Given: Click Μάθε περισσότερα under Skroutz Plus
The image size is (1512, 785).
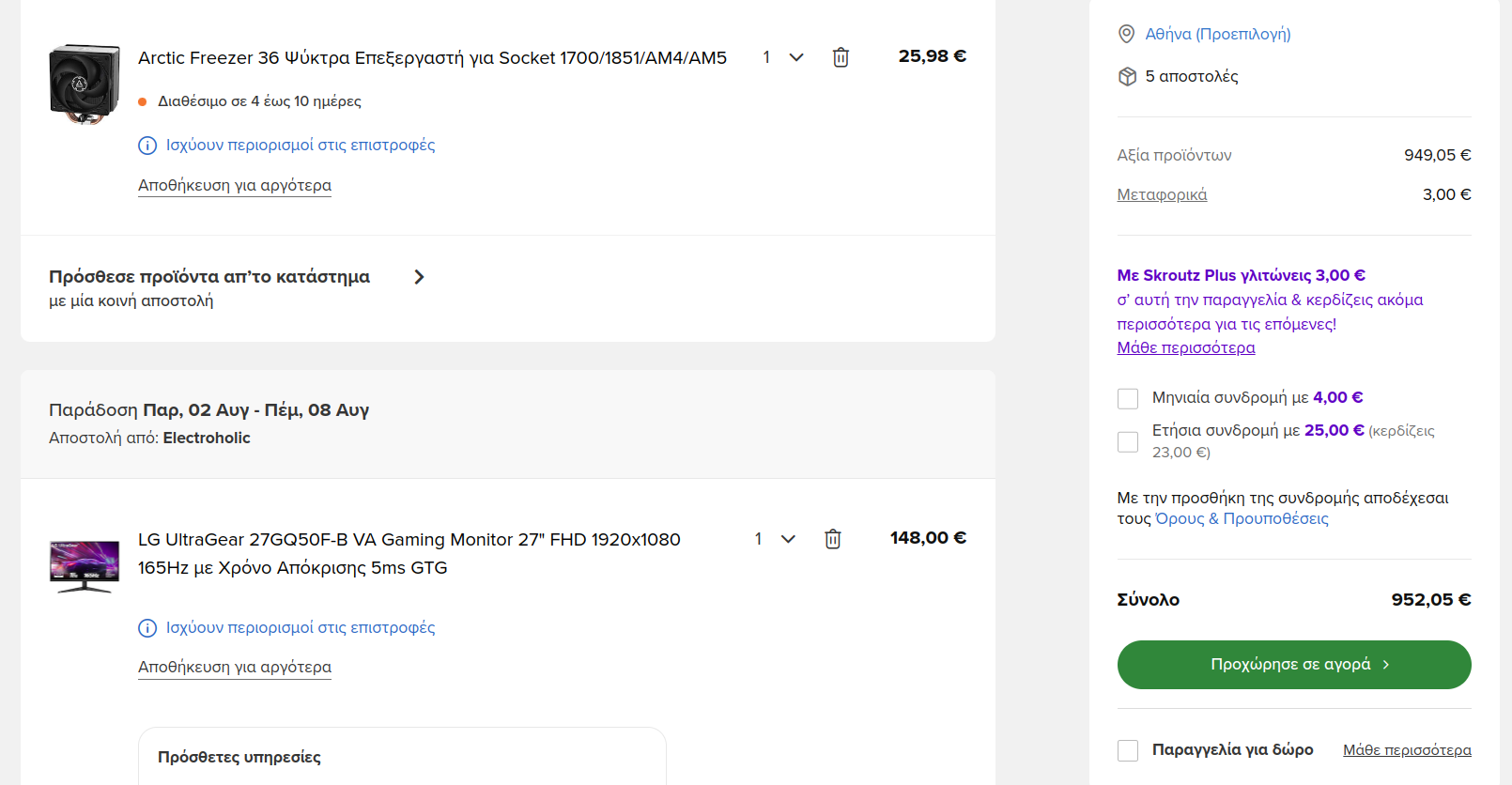Looking at the screenshot, I should 1186,347.
